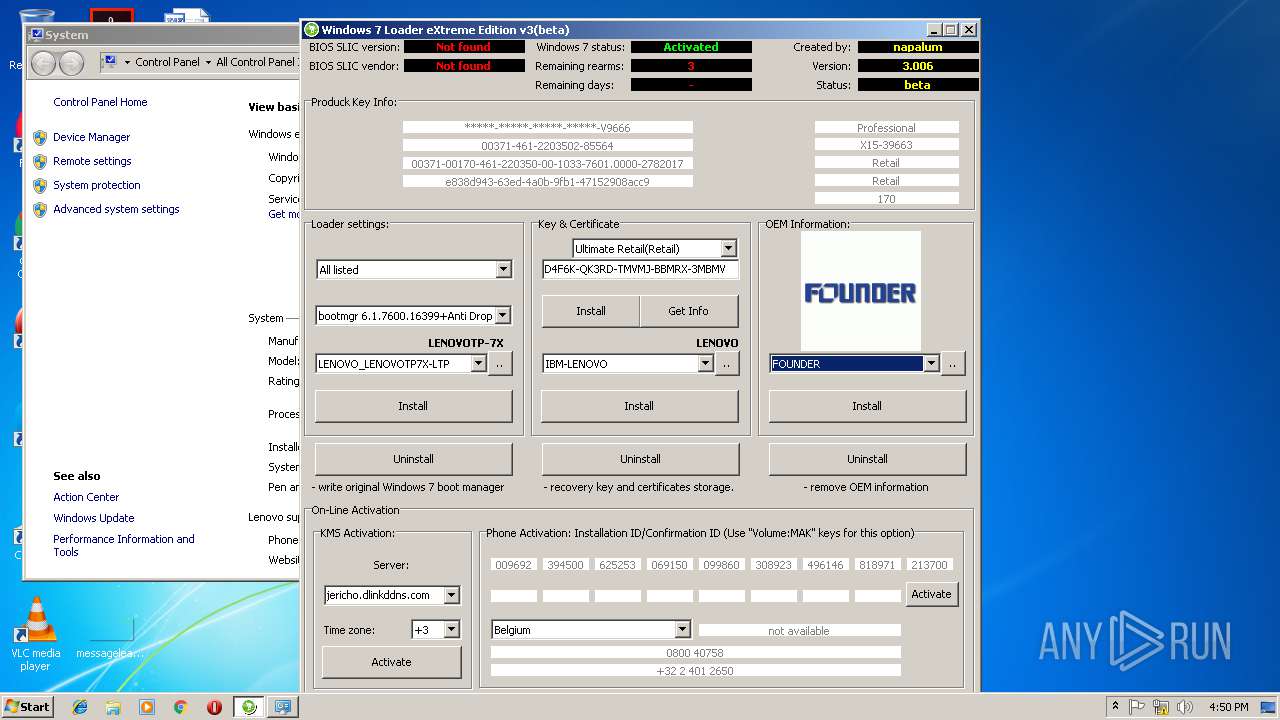Show hidden tray icons arrow
The height and width of the screenshot is (720, 1280).
[x=1115, y=707]
